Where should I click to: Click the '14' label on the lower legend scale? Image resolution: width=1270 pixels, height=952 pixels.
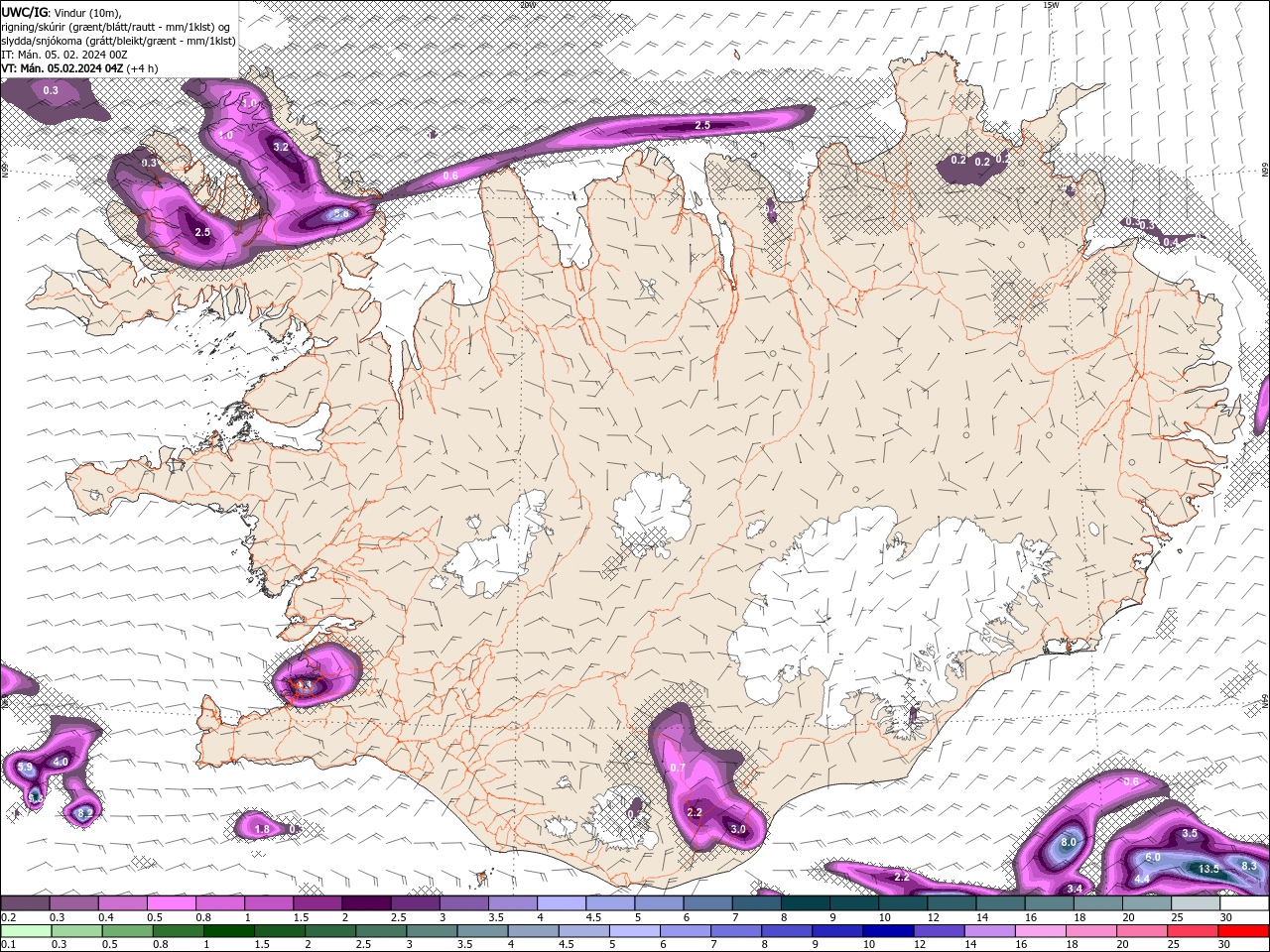(969, 944)
